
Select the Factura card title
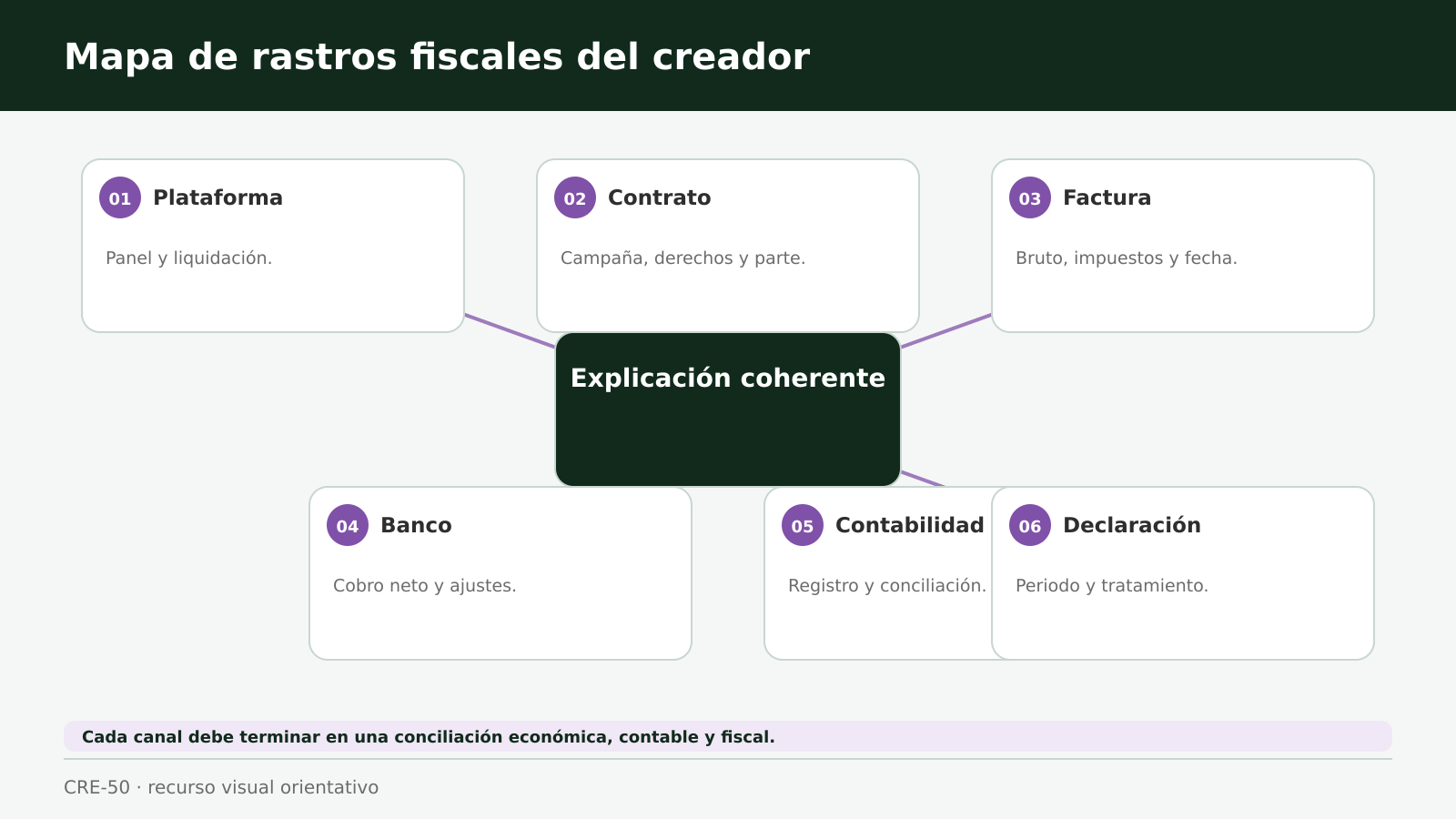(x=1107, y=197)
